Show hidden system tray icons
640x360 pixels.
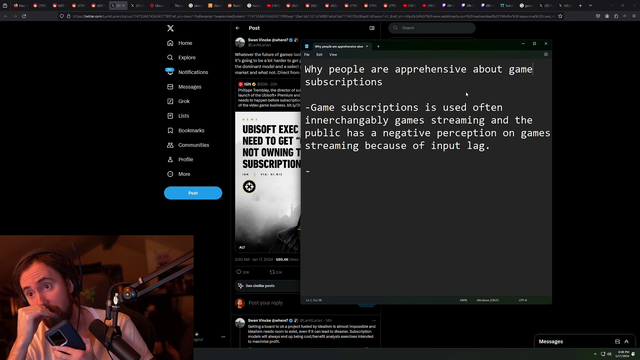[595, 354]
